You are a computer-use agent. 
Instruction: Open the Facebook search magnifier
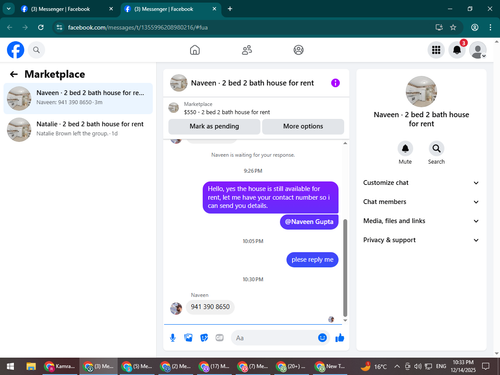point(36,50)
